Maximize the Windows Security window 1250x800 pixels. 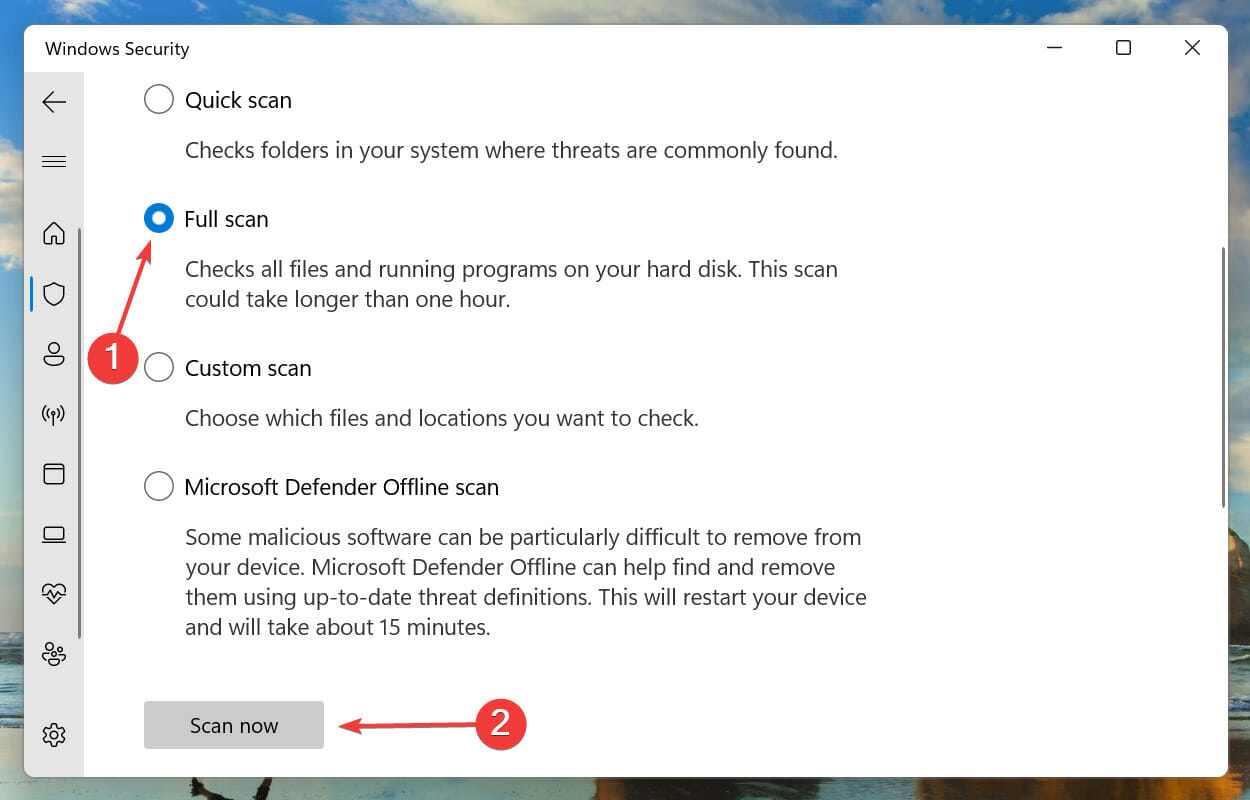1123,48
